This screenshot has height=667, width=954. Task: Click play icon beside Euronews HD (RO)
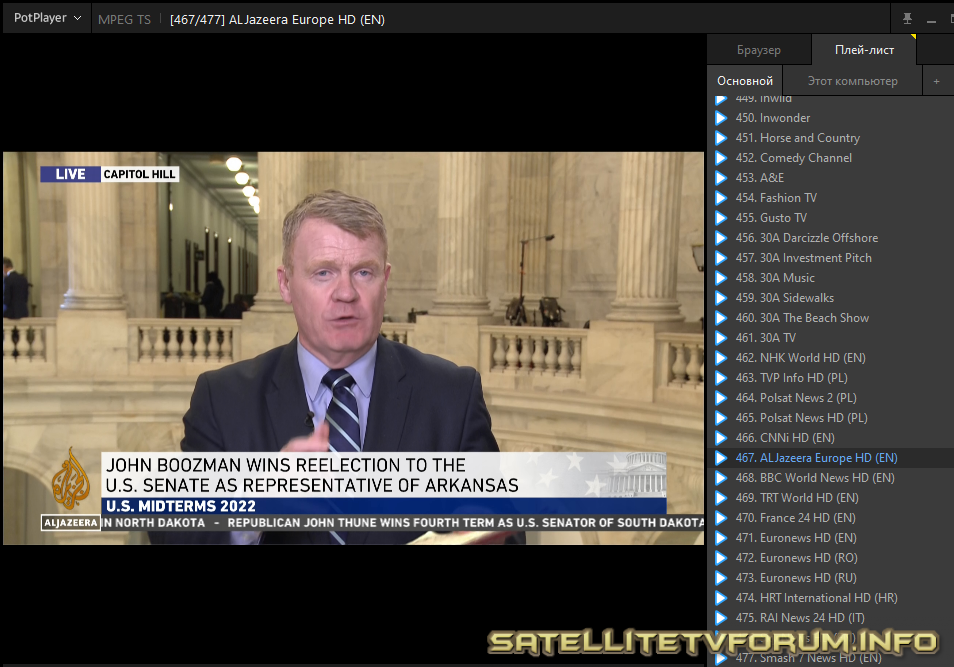pyautogui.click(x=721, y=558)
